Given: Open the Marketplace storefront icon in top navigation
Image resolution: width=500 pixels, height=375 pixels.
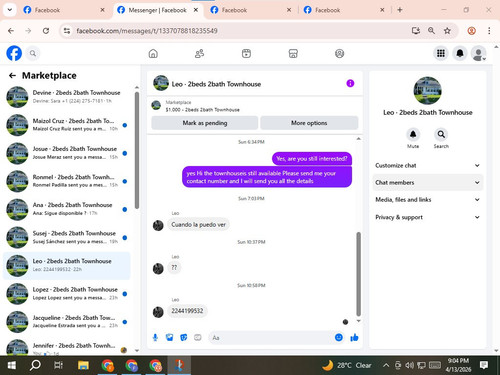Looking at the screenshot, I should tap(293, 53).
